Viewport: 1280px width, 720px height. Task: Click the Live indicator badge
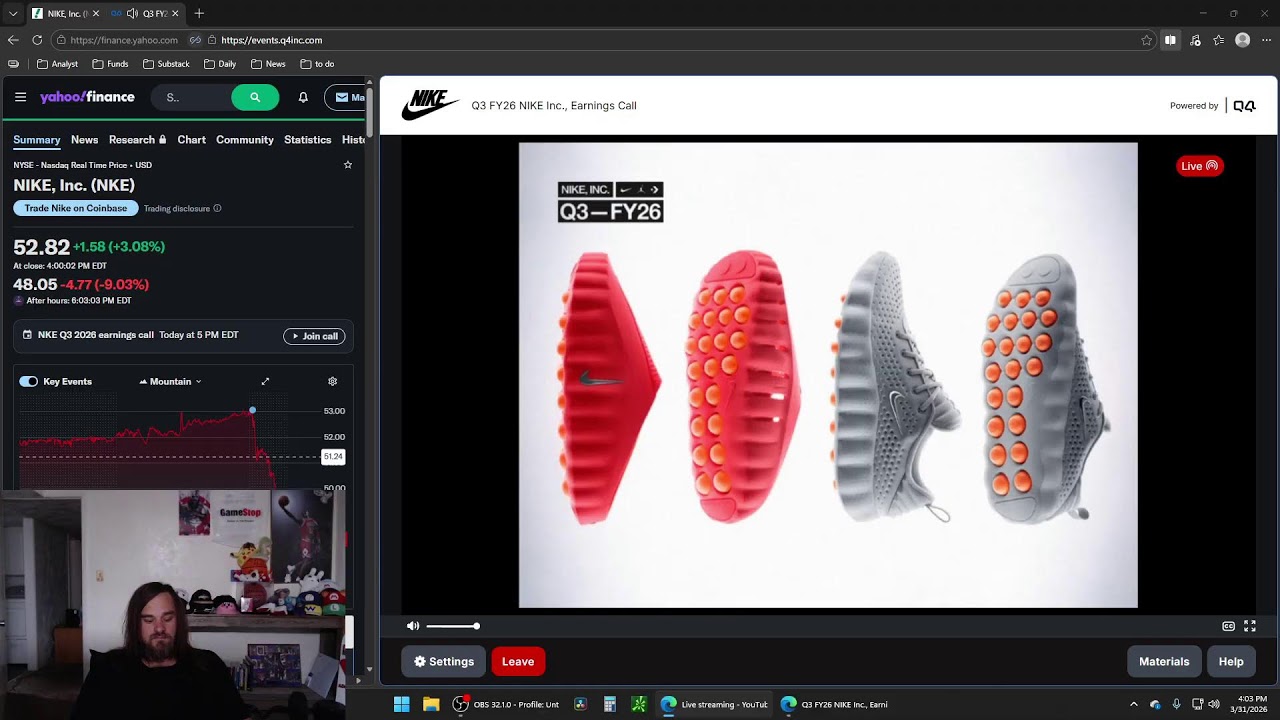pyautogui.click(x=1199, y=166)
